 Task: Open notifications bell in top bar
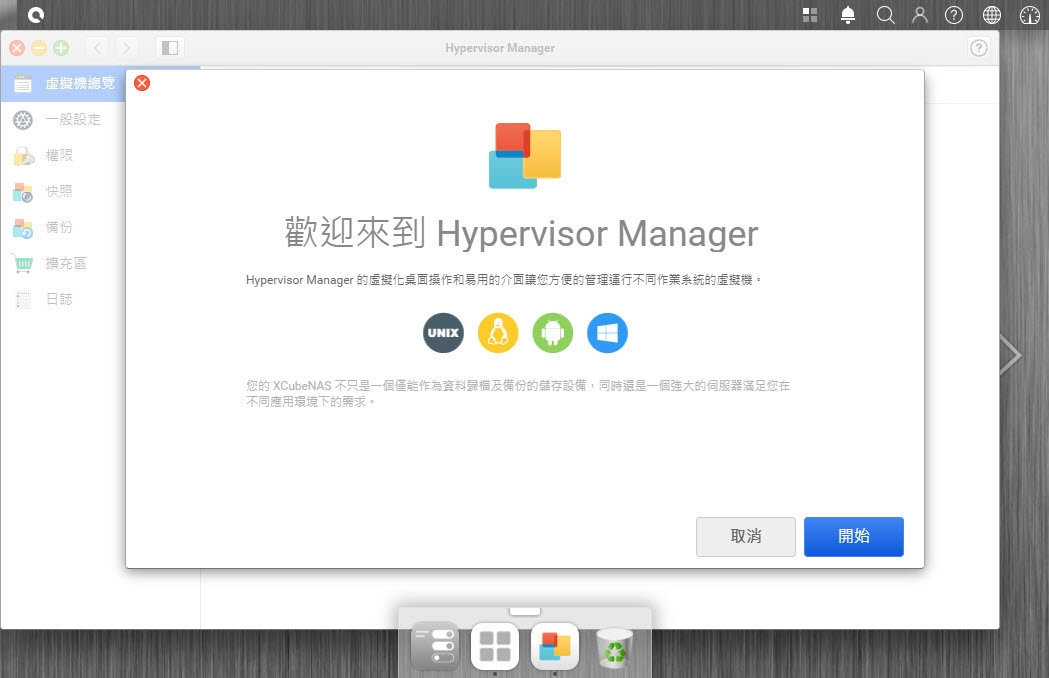pyautogui.click(x=848, y=15)
